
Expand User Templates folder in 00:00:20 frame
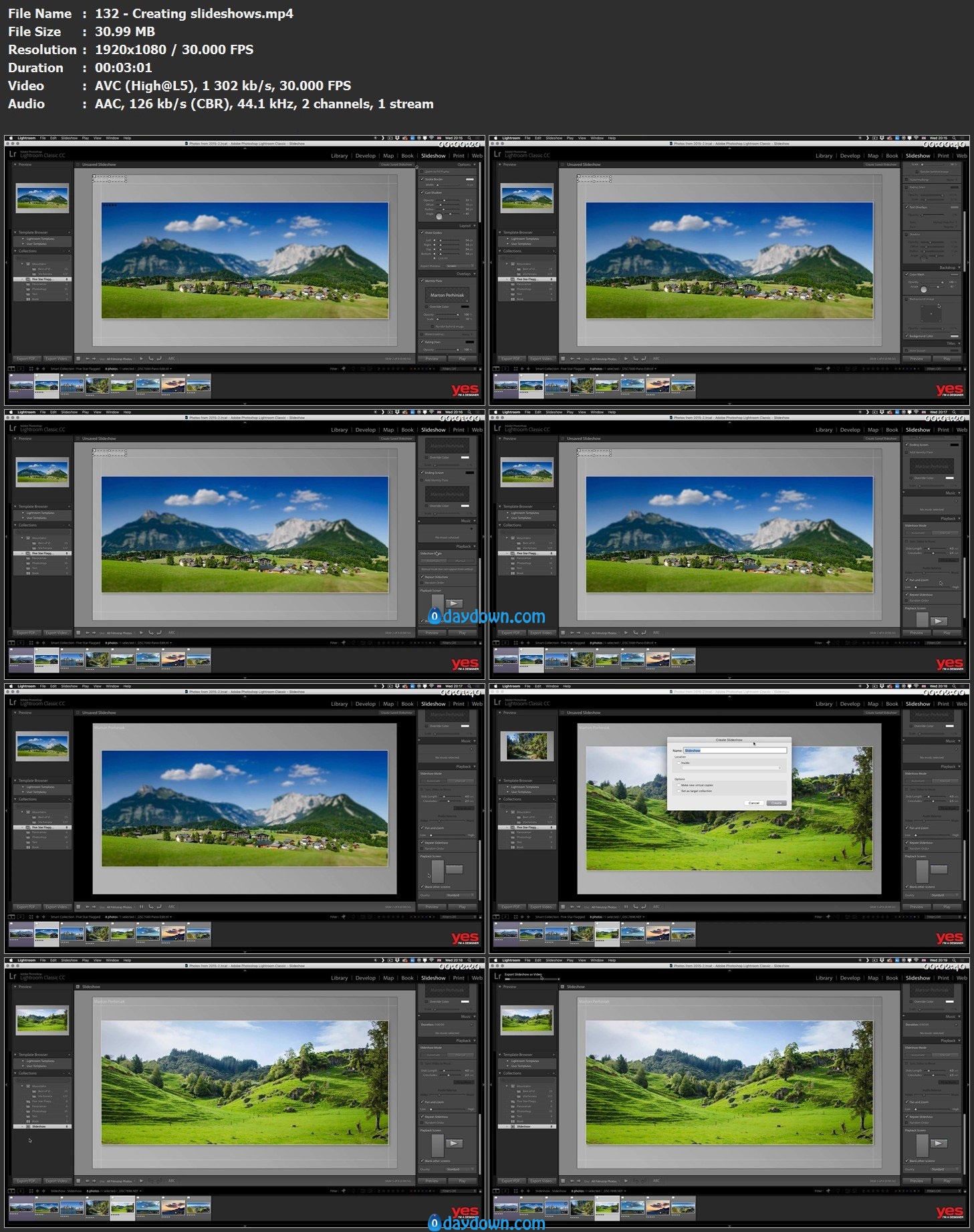pos(23,244)
